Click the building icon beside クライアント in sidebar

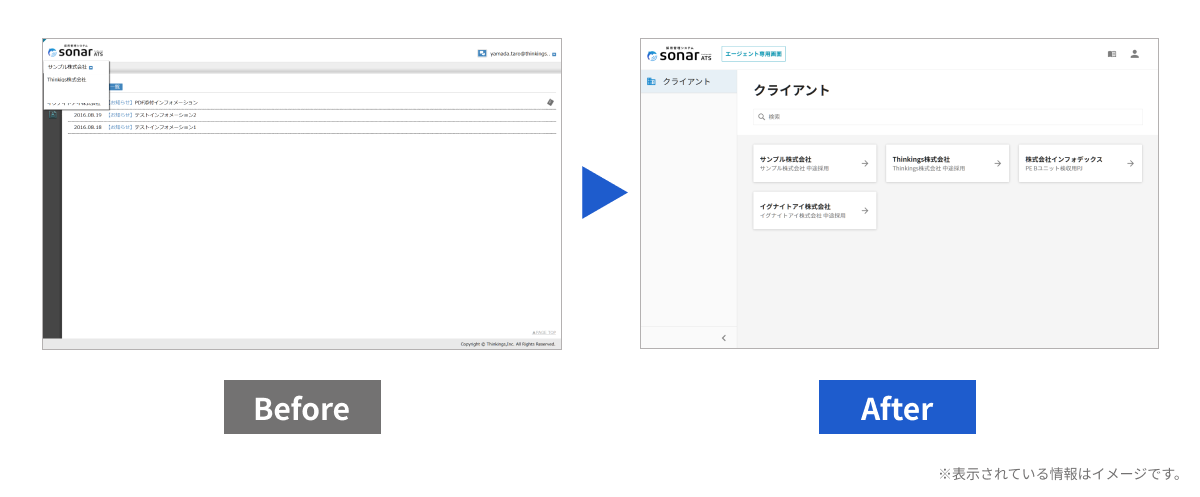(651, 81)
